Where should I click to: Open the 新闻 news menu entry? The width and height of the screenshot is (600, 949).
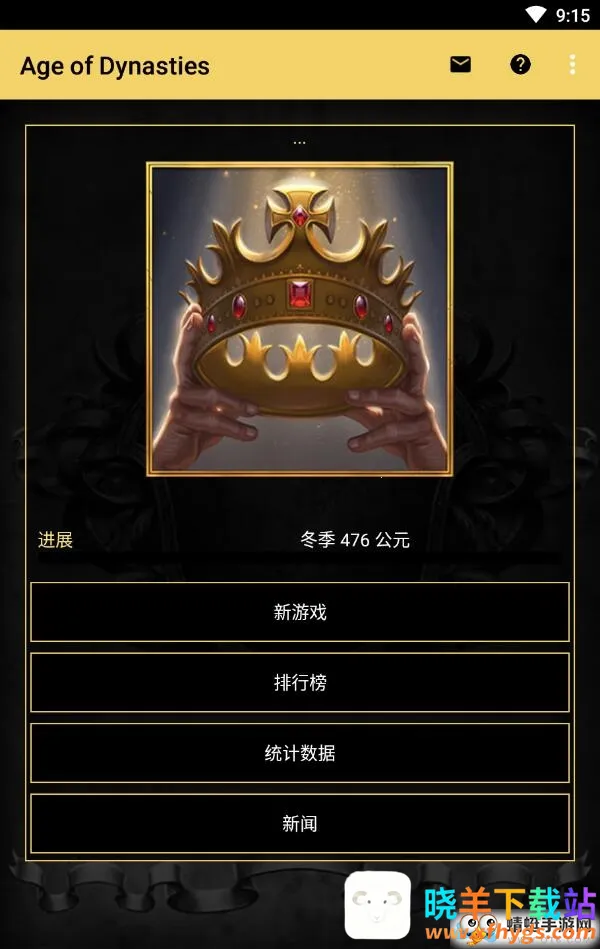tap(300, 823)
